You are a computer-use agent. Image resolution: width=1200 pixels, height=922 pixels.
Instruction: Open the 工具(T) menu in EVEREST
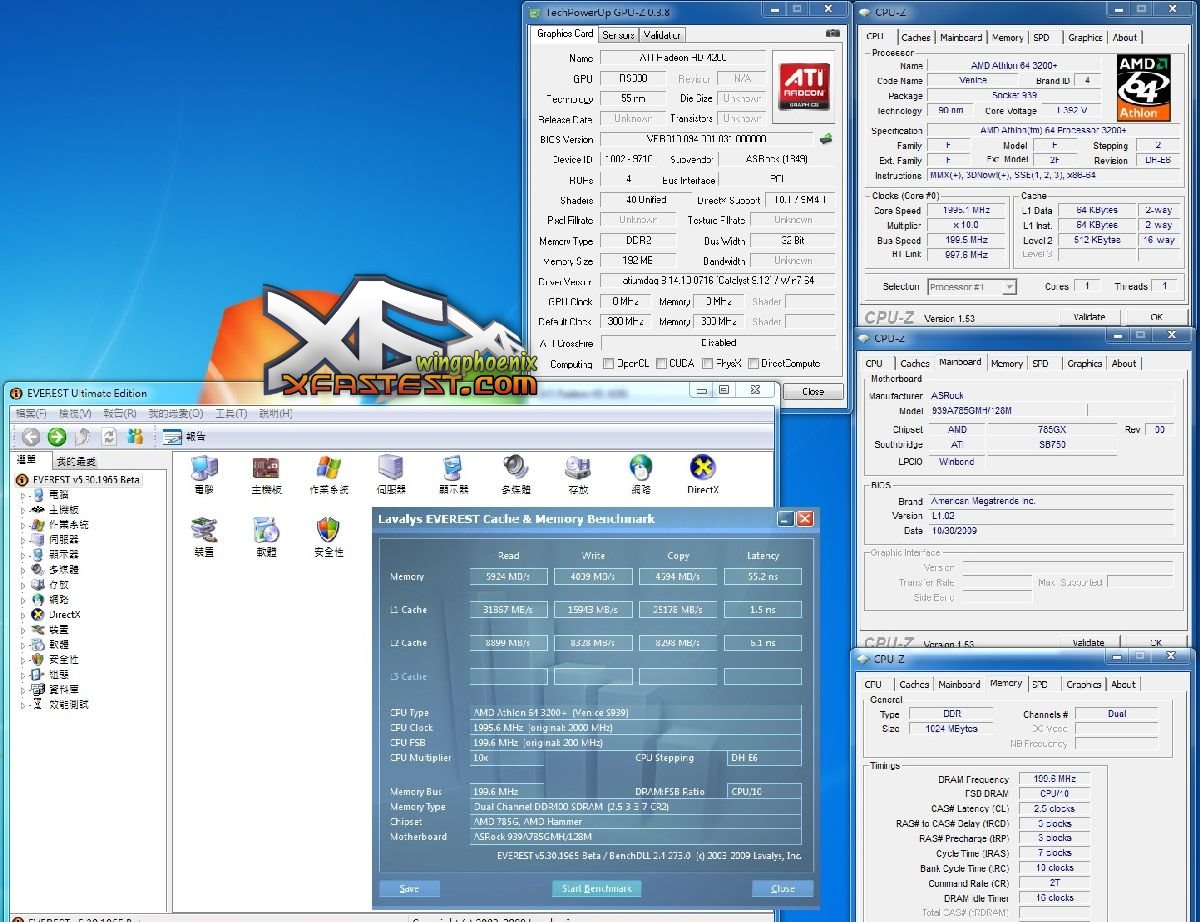click(x=231, y=414)
